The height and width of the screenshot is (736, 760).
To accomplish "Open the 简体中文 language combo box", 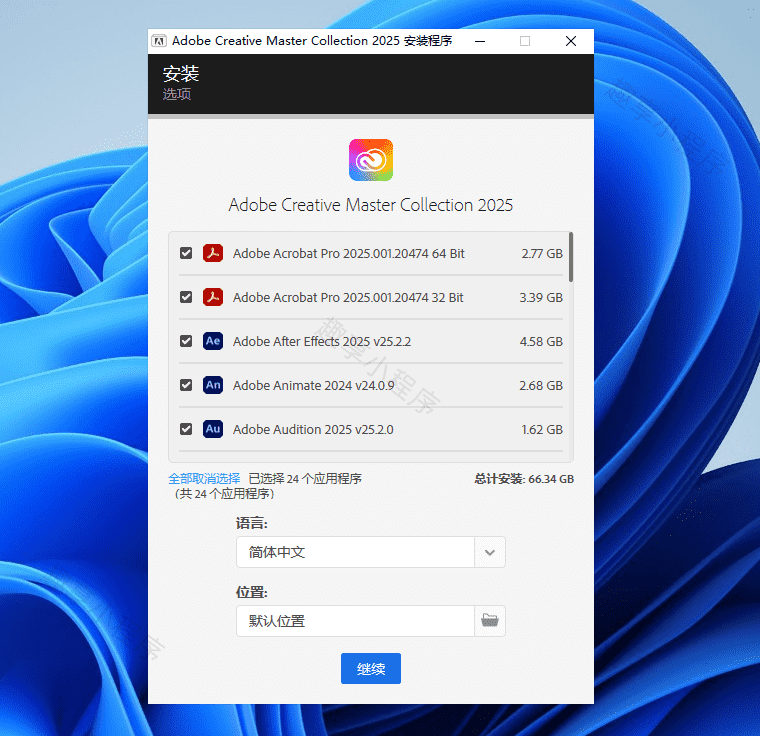I will 371,552.
